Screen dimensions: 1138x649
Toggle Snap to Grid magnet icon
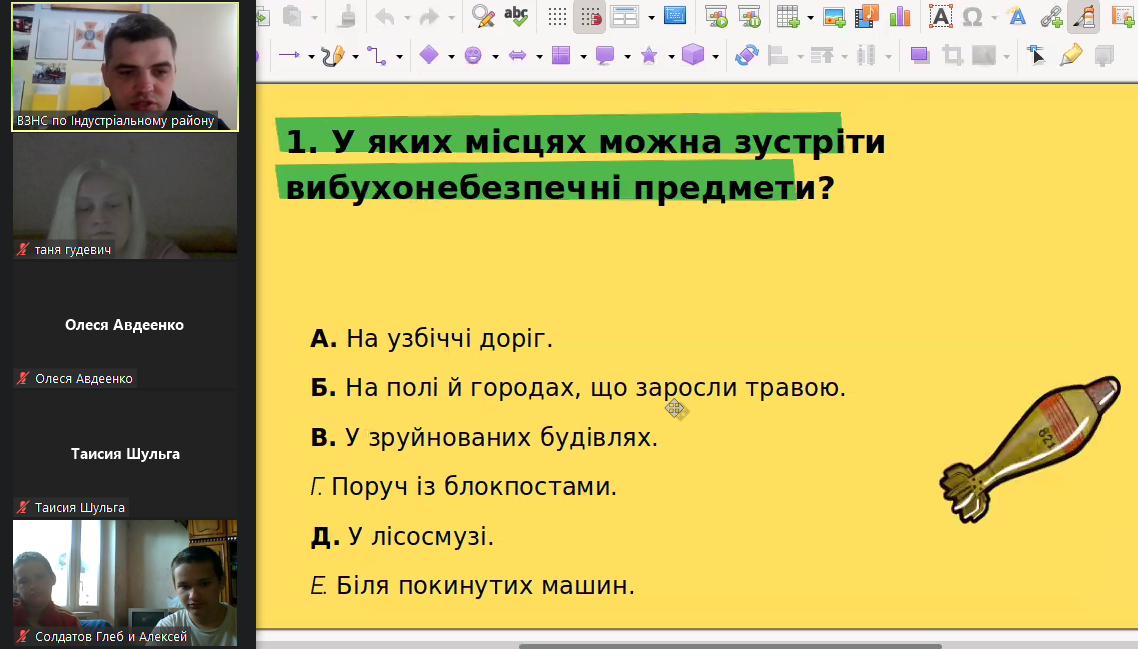click(590, 16)
